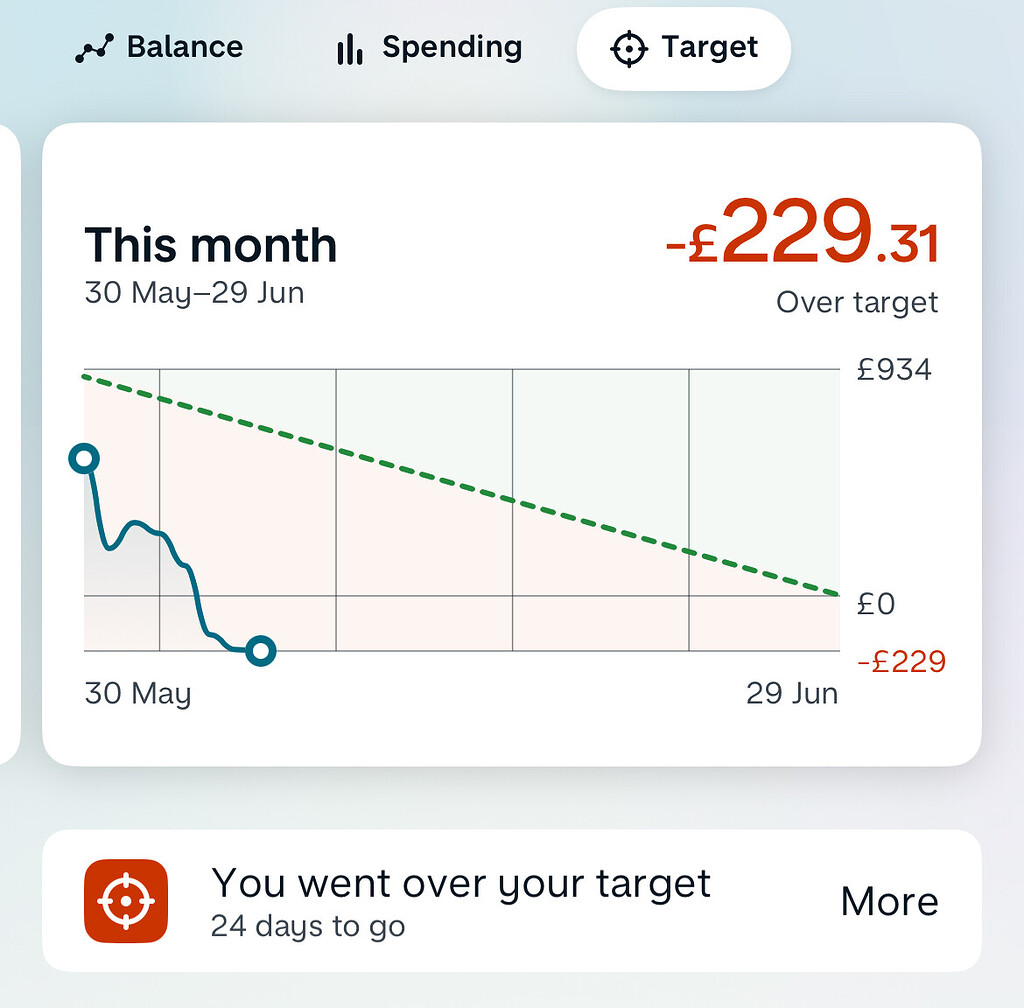Click the 24 days to go text
The height and width of the screenshot is (1008, 1024).
coord(305,927)
